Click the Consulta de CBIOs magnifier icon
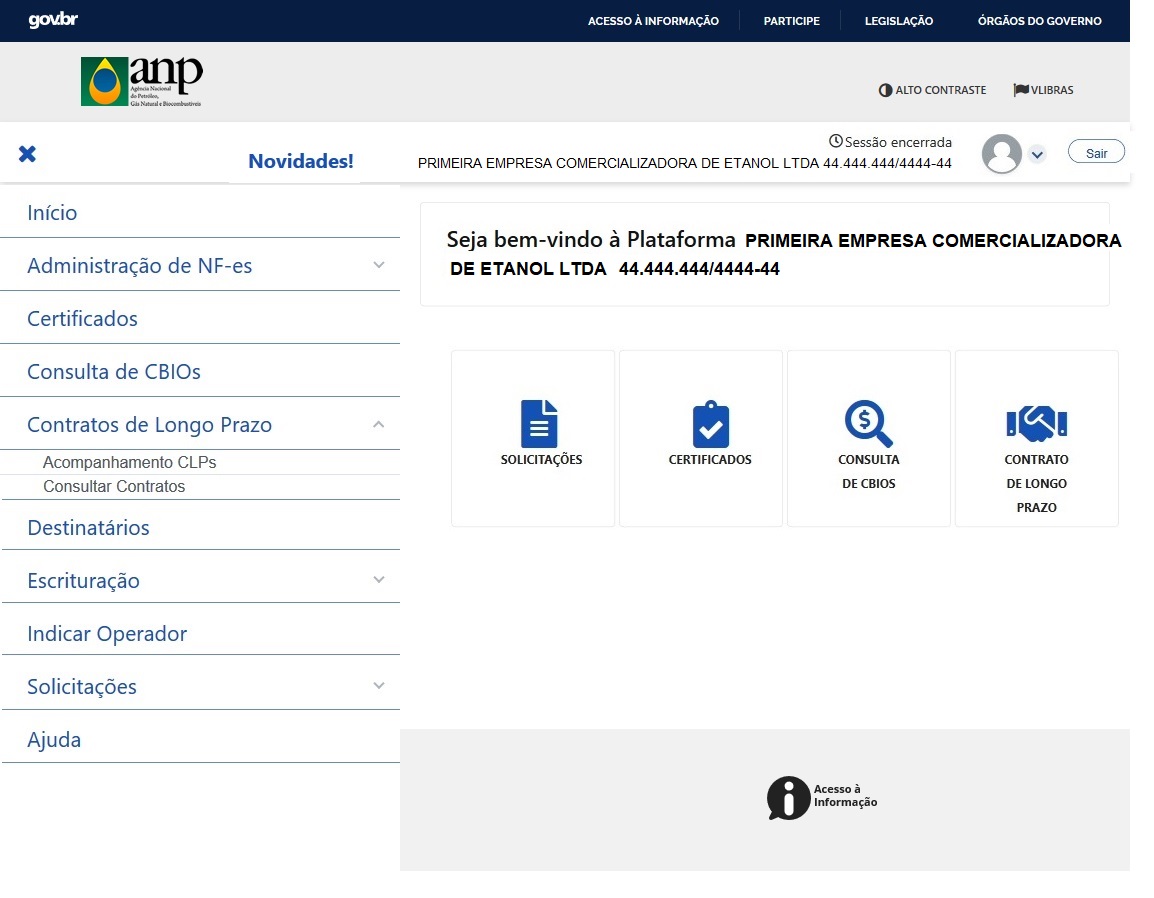 868,424
